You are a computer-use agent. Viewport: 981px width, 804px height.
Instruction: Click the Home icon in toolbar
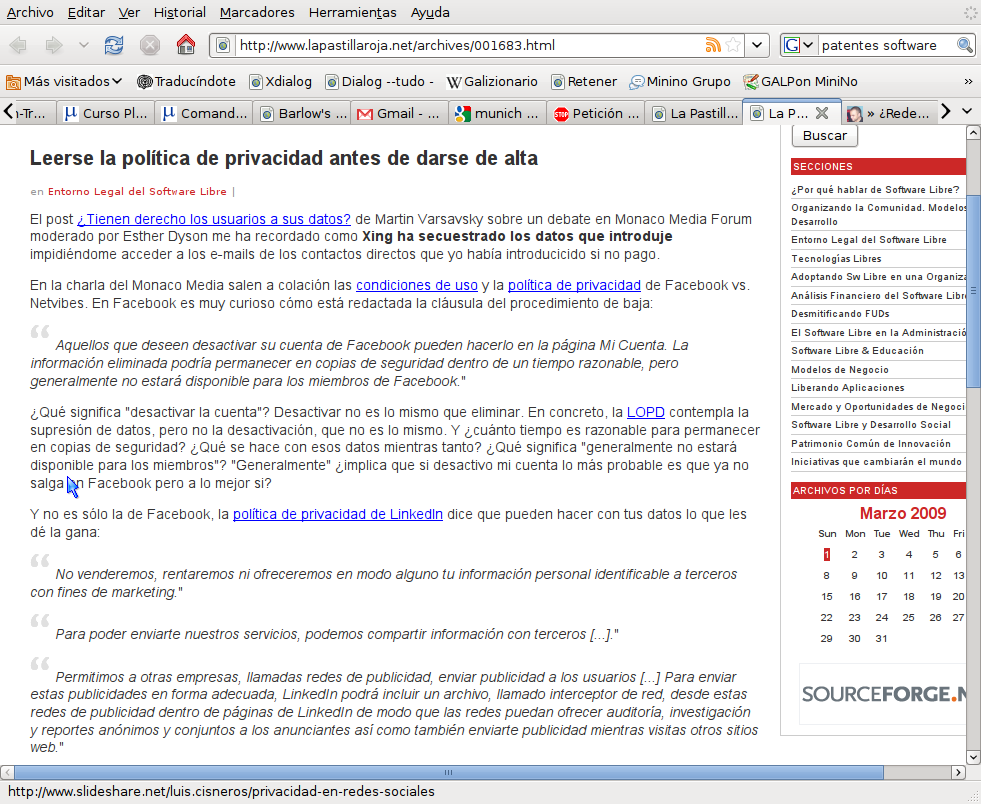point(186,45)
